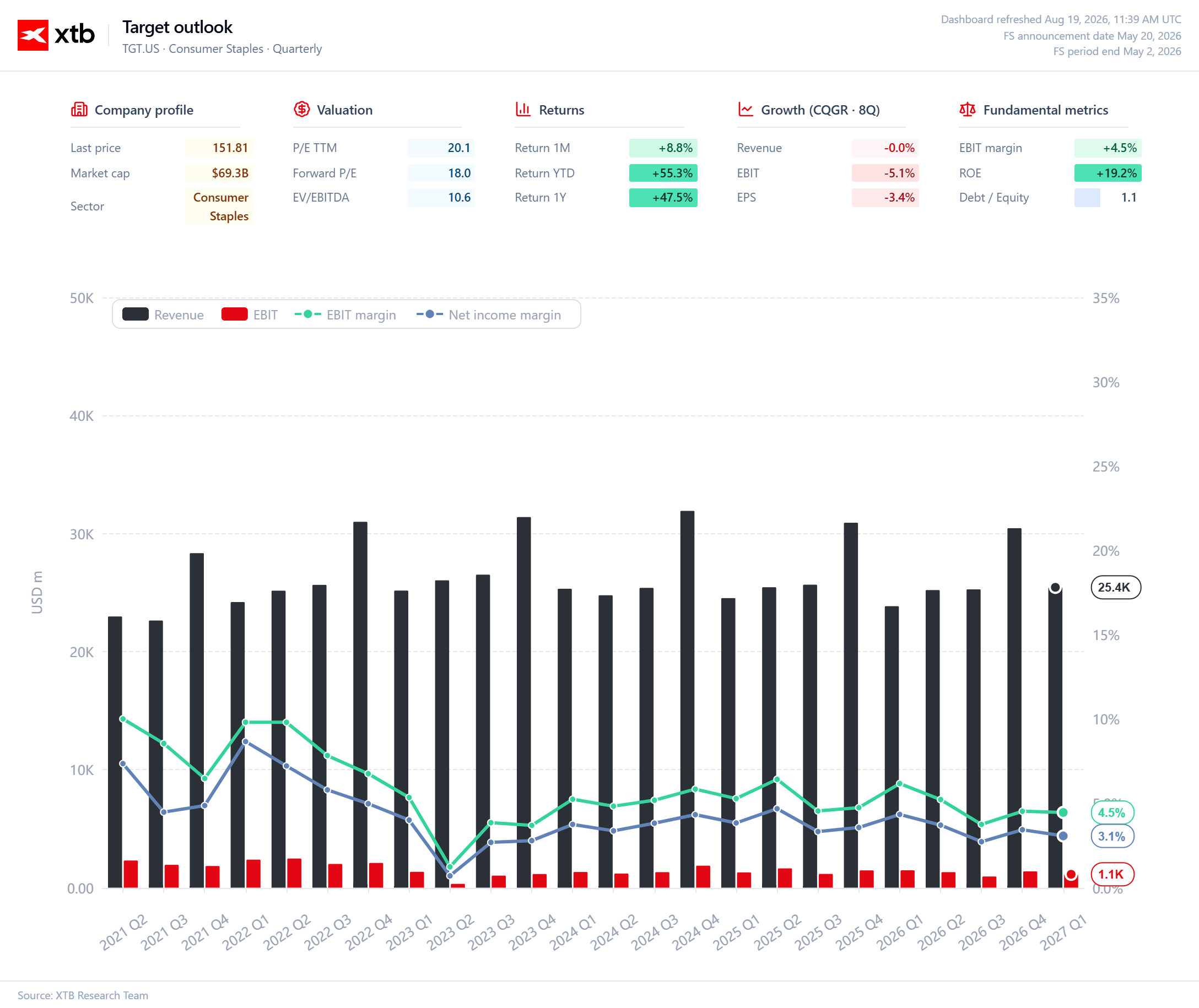Screen dimensions: 1199x1008
Task: Click the green 4.5% chart callout
Action: coord(1112,812)
